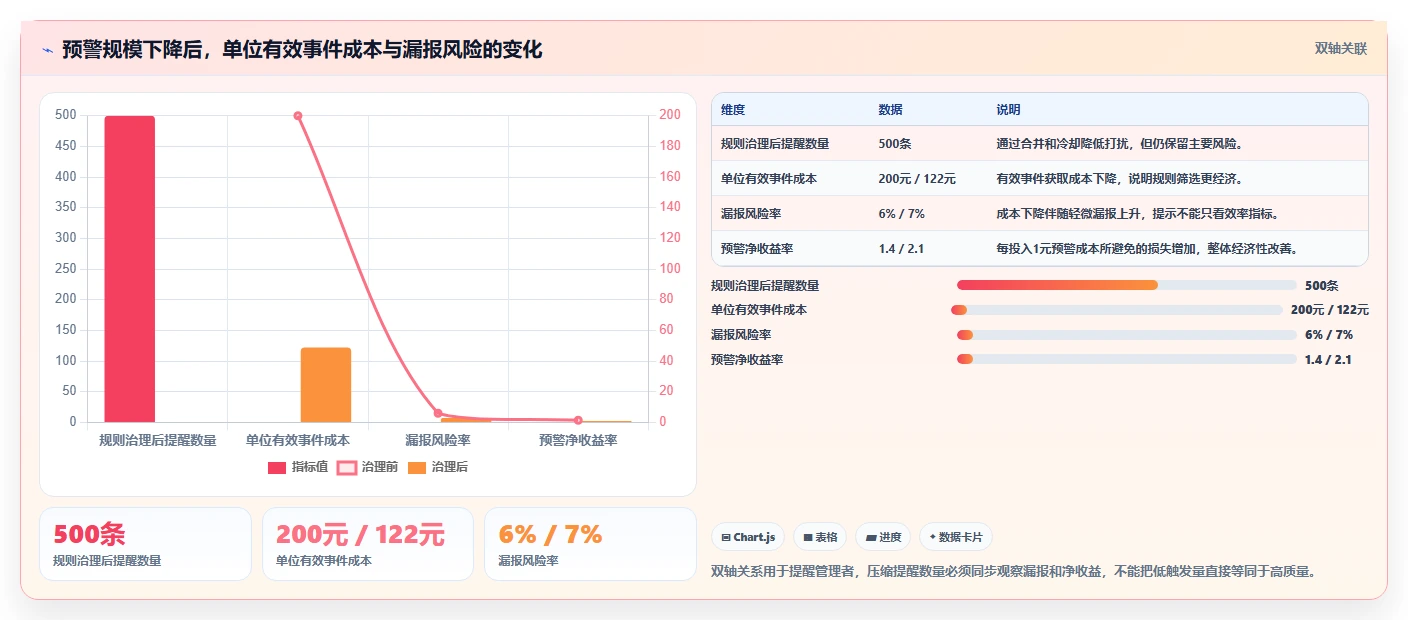Click x-axis label 预警净收益率
1408x620 pixels.
point(578,440)
